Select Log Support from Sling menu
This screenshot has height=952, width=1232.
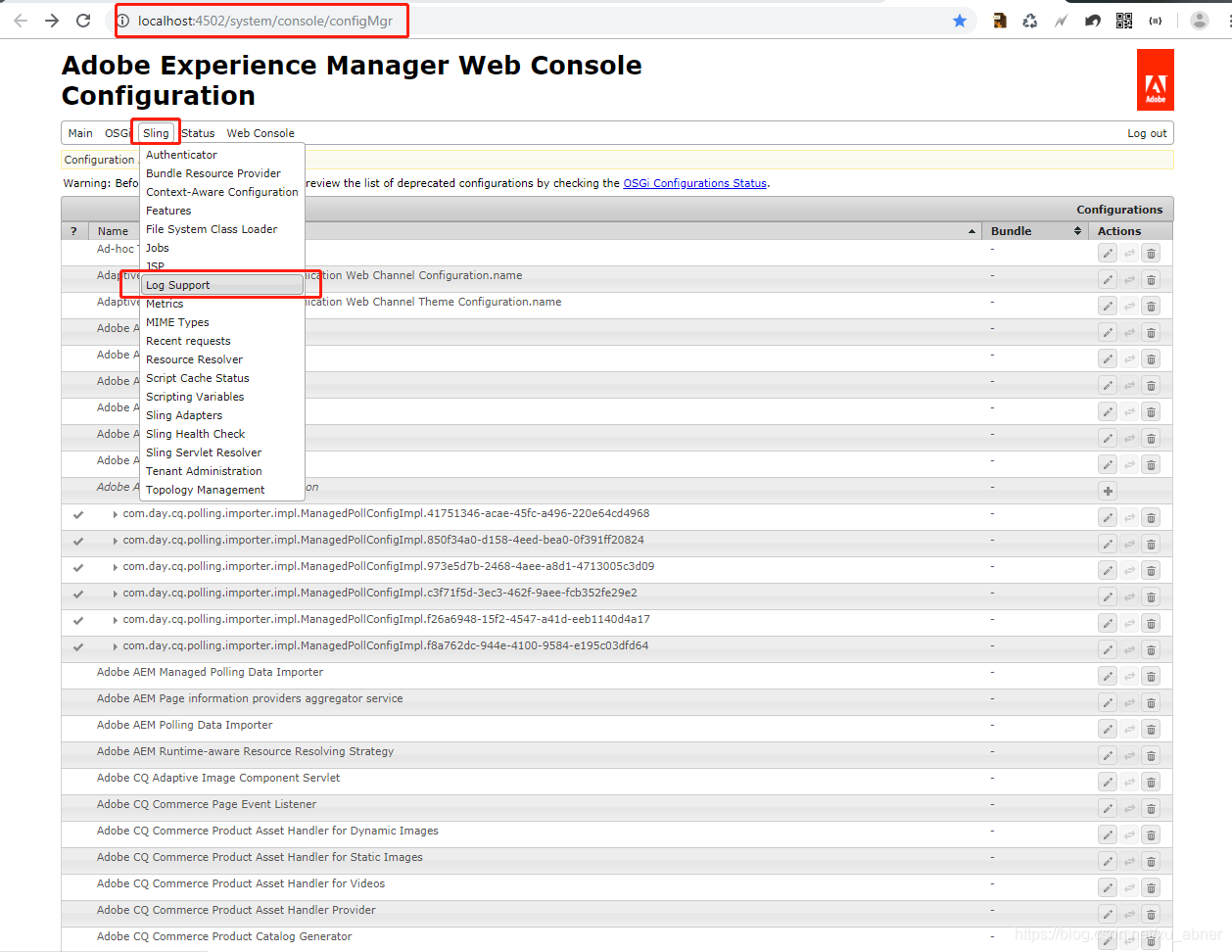pyautogui.click(x=222, y=285)
